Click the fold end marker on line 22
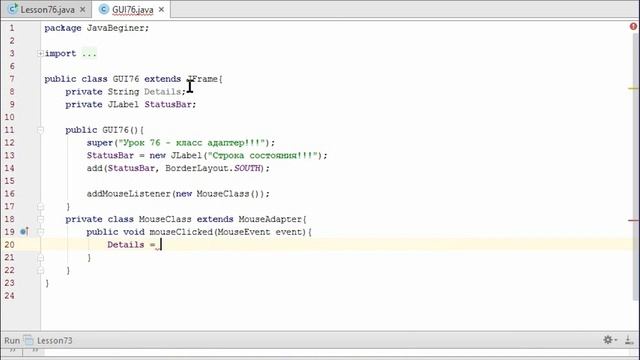Screen dimensions: 640x360 (40, 270)
